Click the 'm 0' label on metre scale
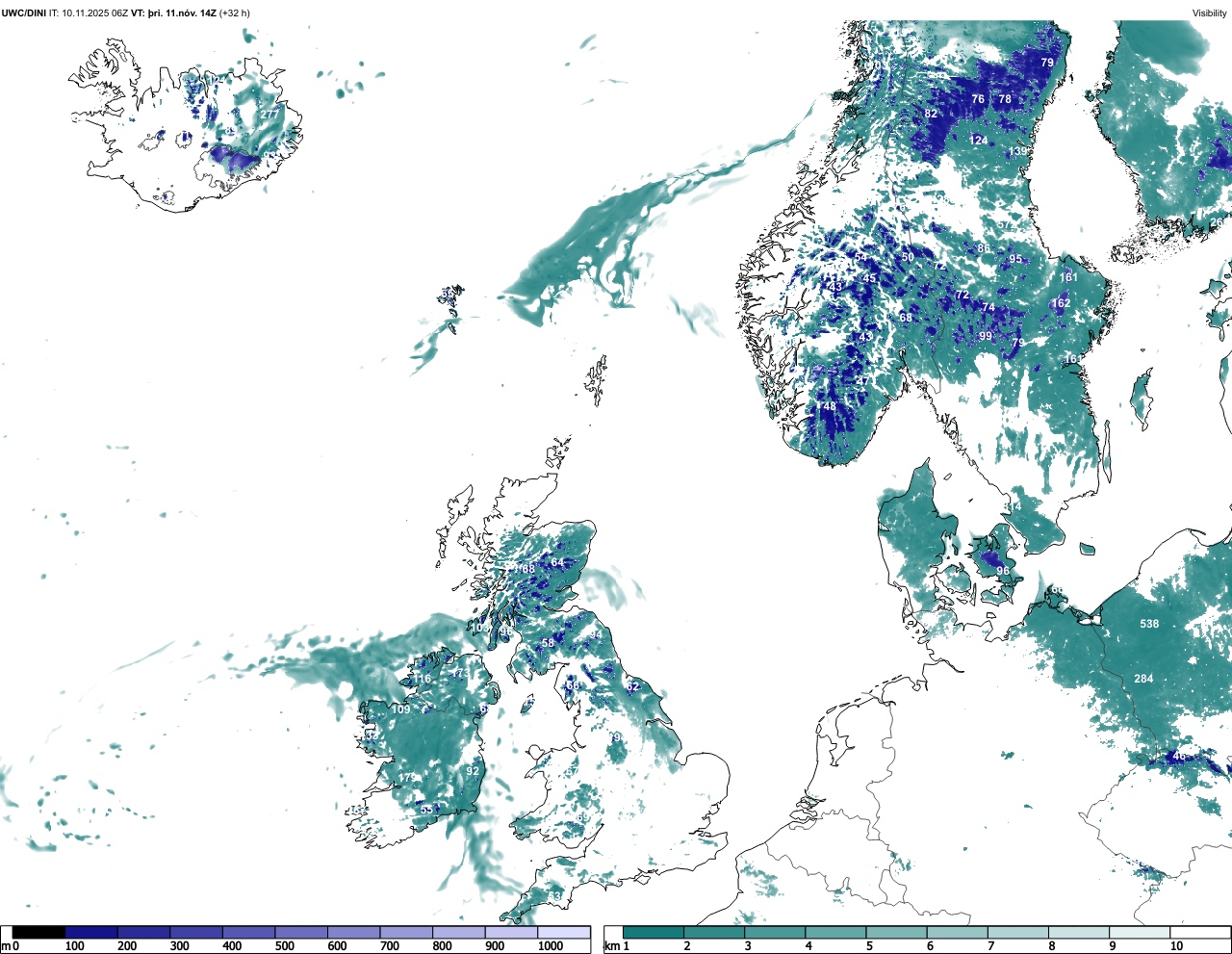Screen dimensions: 1232x954 [x=11, y=946]
